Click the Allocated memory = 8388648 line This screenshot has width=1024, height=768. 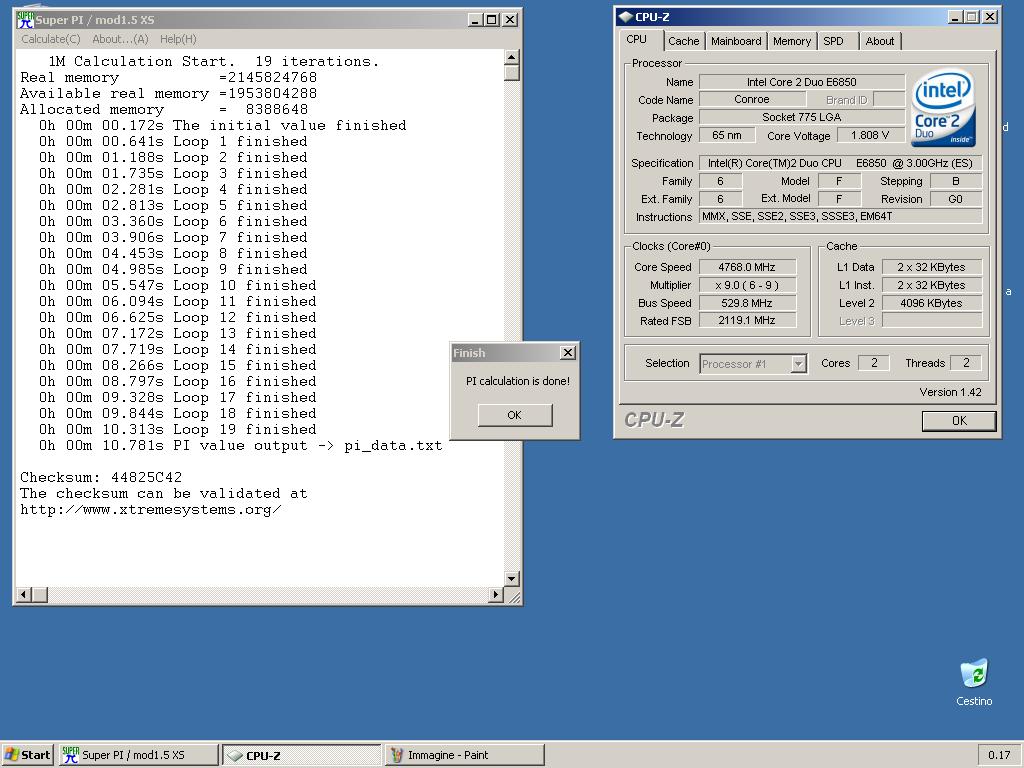(164, 110)
